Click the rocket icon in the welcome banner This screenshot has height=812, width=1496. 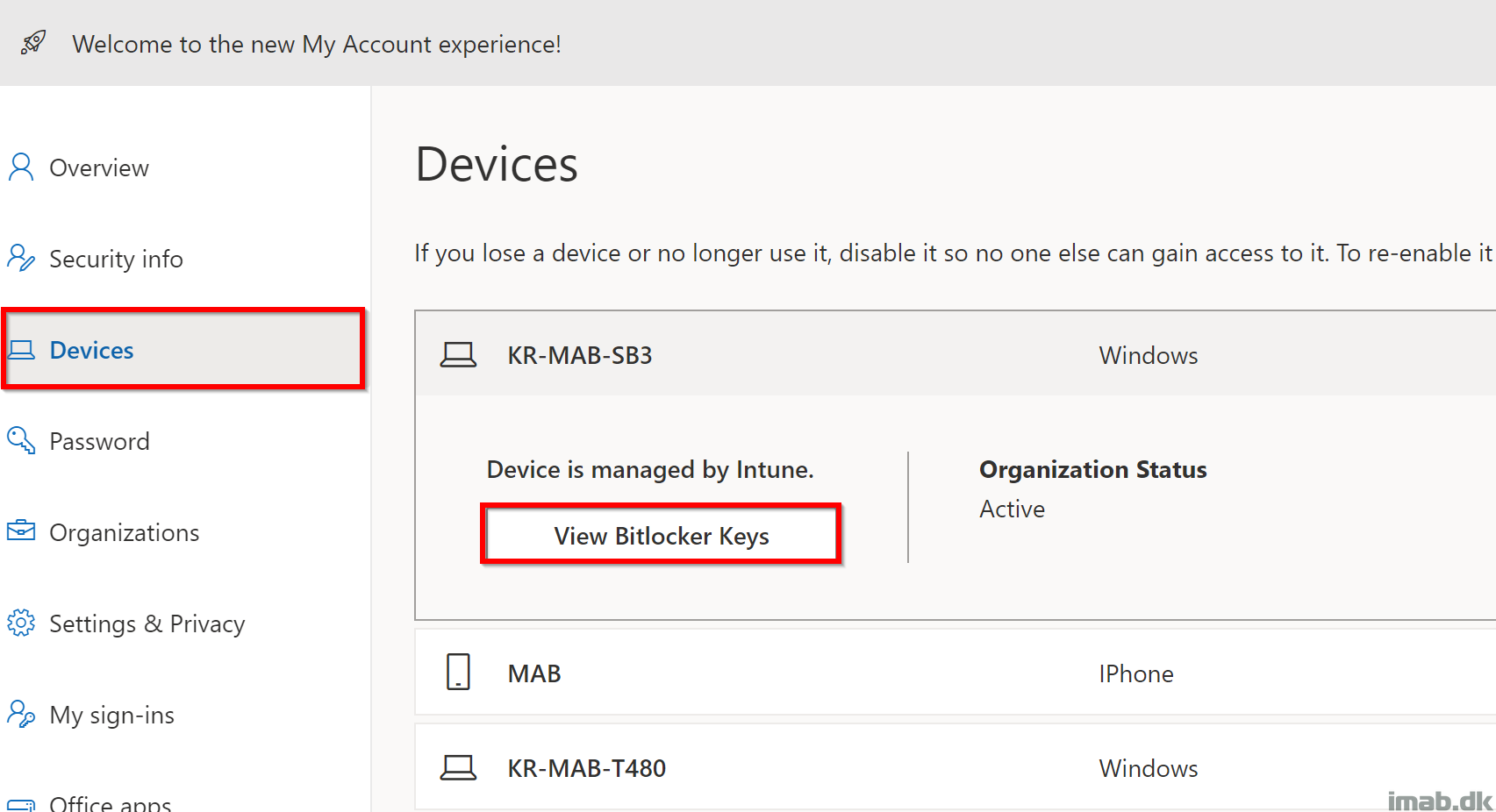(x=33, y=42)
